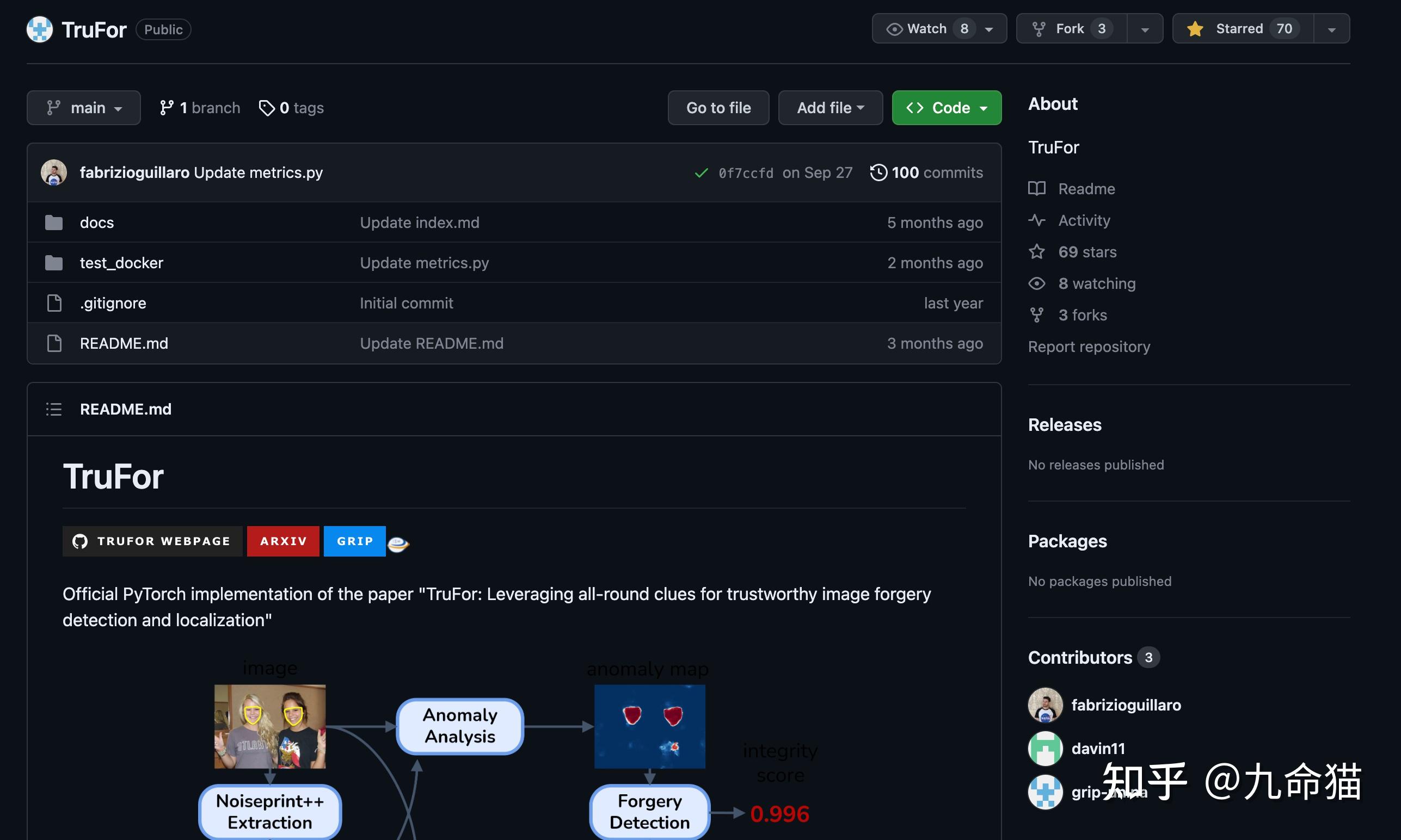
Task: Open fabrizioguillaro contributor profile name
Action: pyautogui.click(x=1126, y=705)
